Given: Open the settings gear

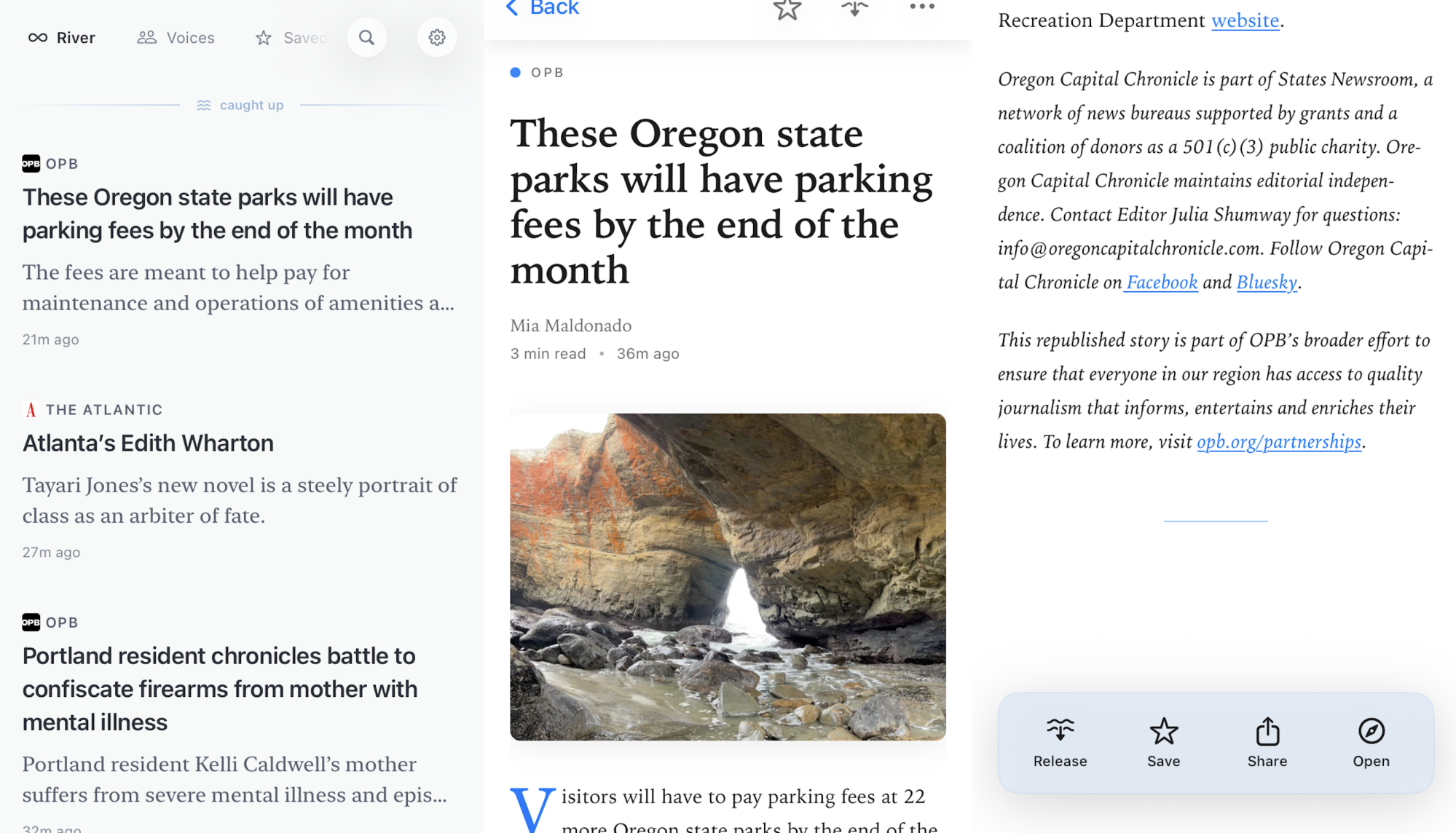Looking at the screenshot, I should coord(436,37).
